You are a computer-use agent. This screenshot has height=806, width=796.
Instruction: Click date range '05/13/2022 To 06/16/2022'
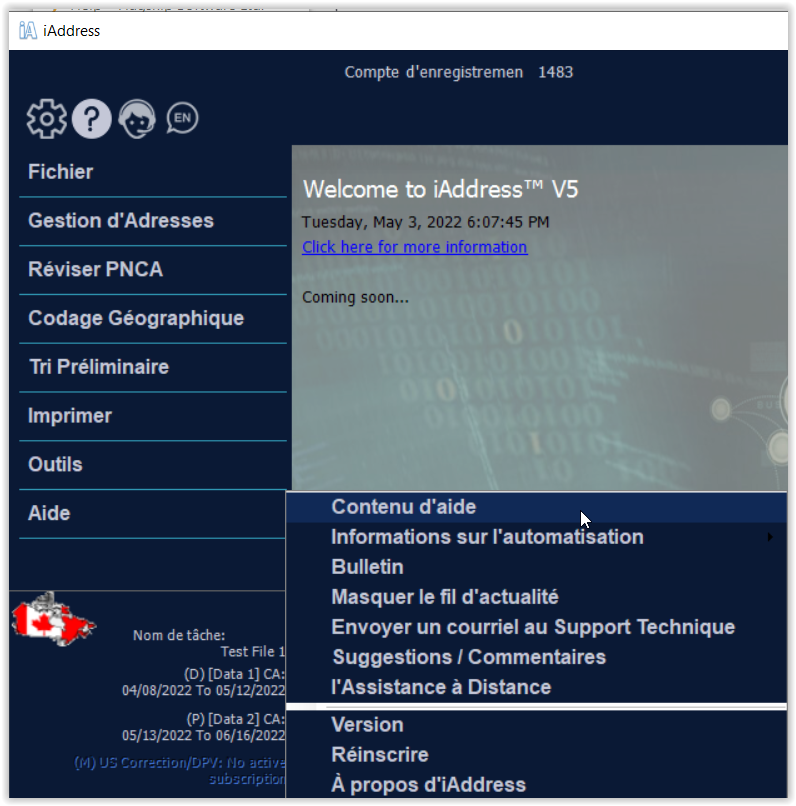[x=203, y=736]
